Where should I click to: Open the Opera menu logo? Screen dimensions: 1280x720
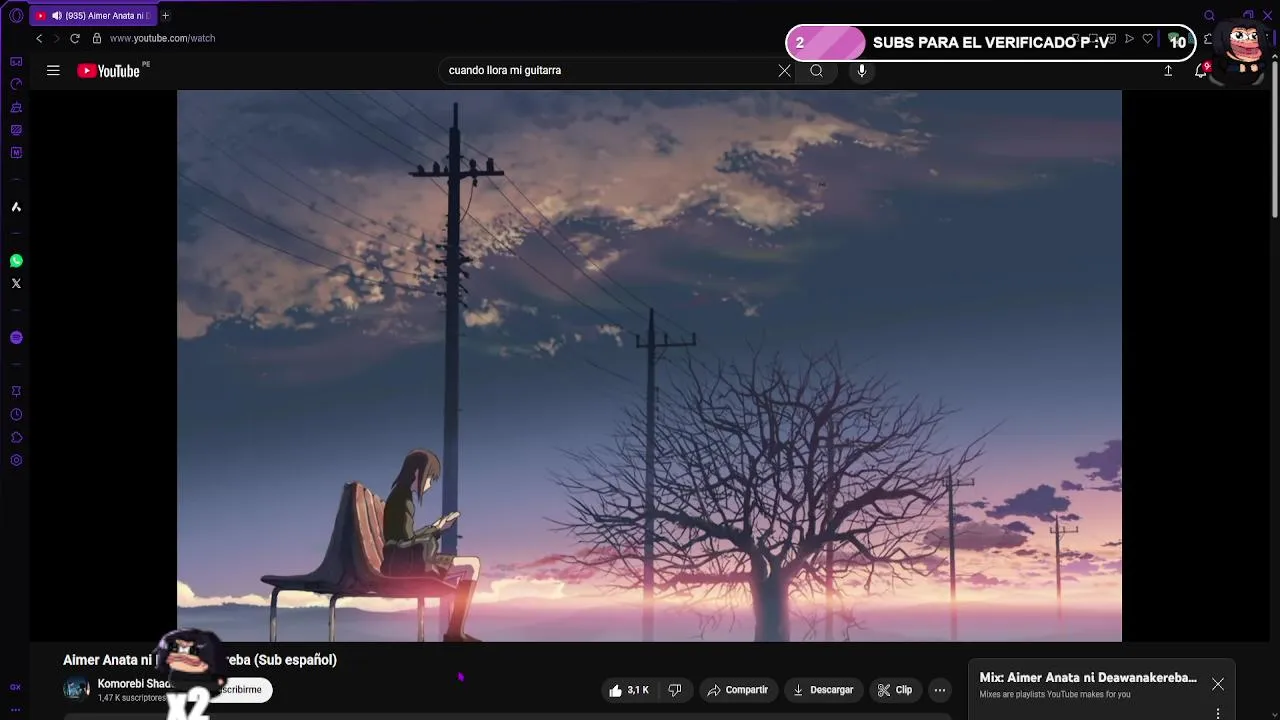(16, 16)
